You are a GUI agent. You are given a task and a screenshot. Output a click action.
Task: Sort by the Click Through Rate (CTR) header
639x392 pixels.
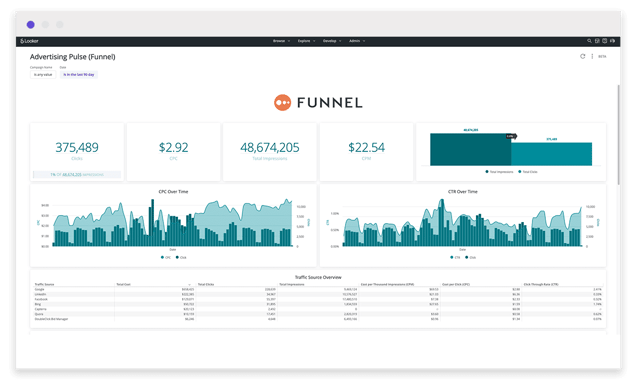(x=541, y=284)
